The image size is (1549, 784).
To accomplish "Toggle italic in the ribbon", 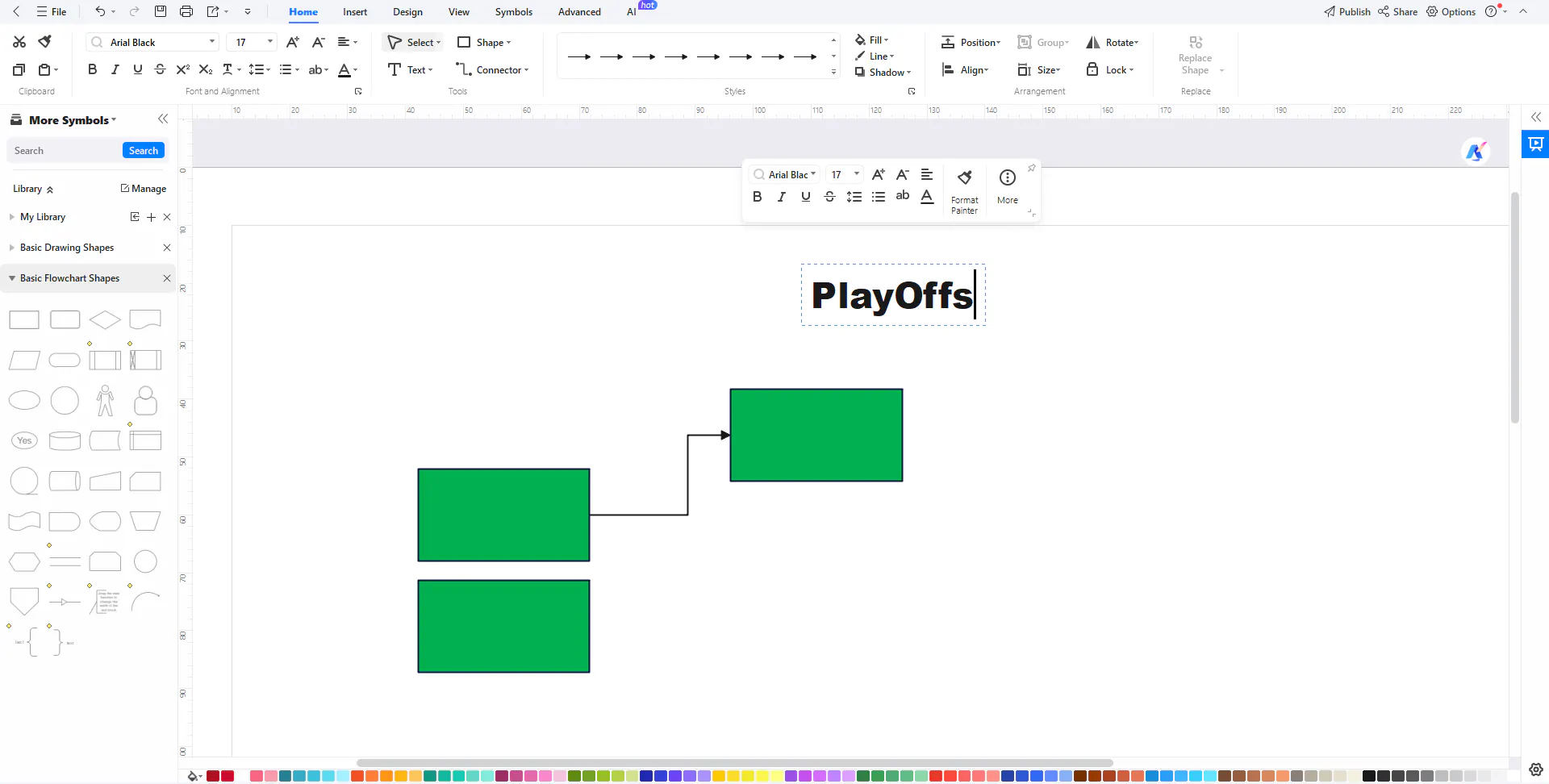I will [x=115, y=69].
